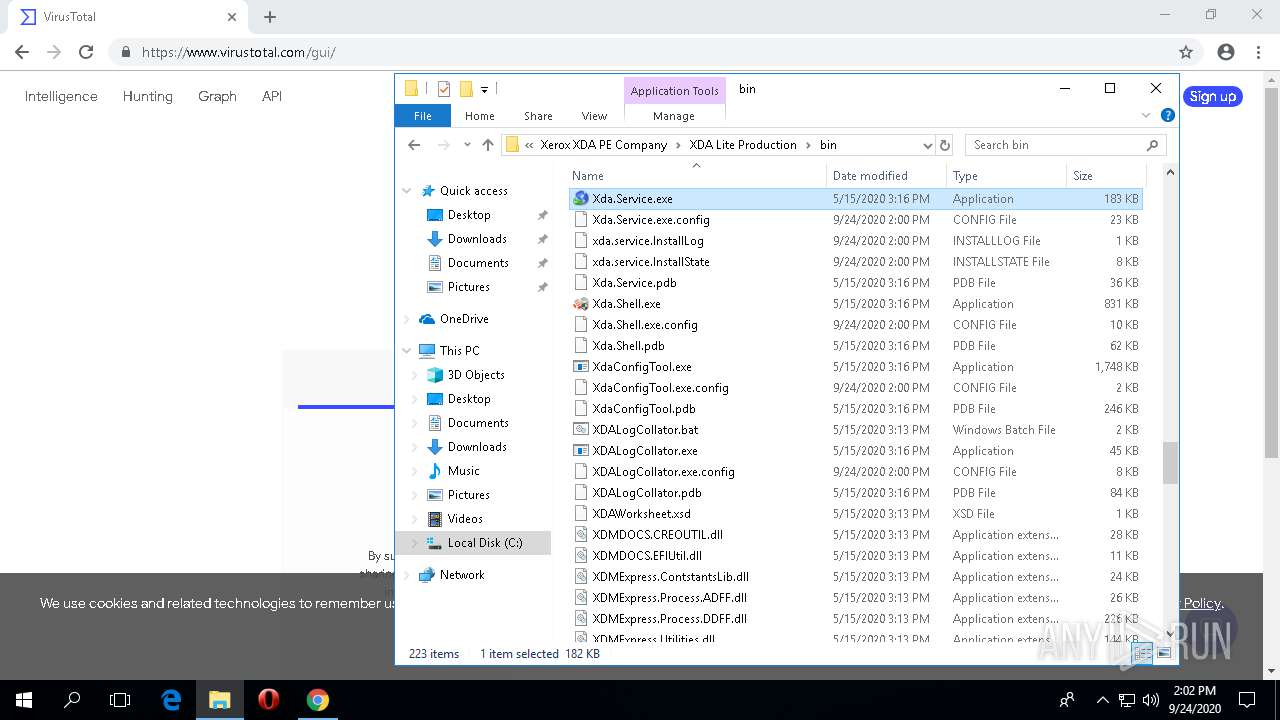Viewport: 1280px width, 720px height.
Task: Switch to details view icon in status bar
Action: pos(1142,653)
